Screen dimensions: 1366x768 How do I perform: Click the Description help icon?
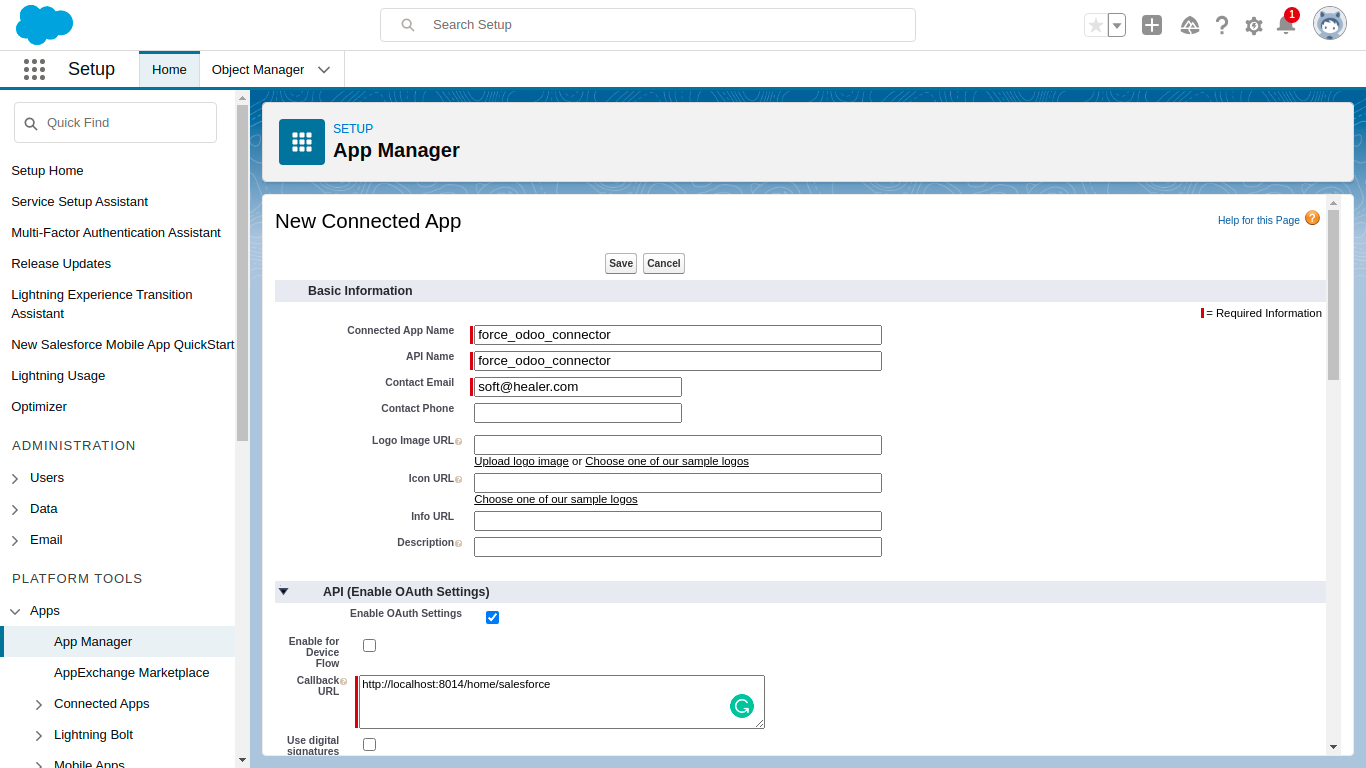point(459,543)
